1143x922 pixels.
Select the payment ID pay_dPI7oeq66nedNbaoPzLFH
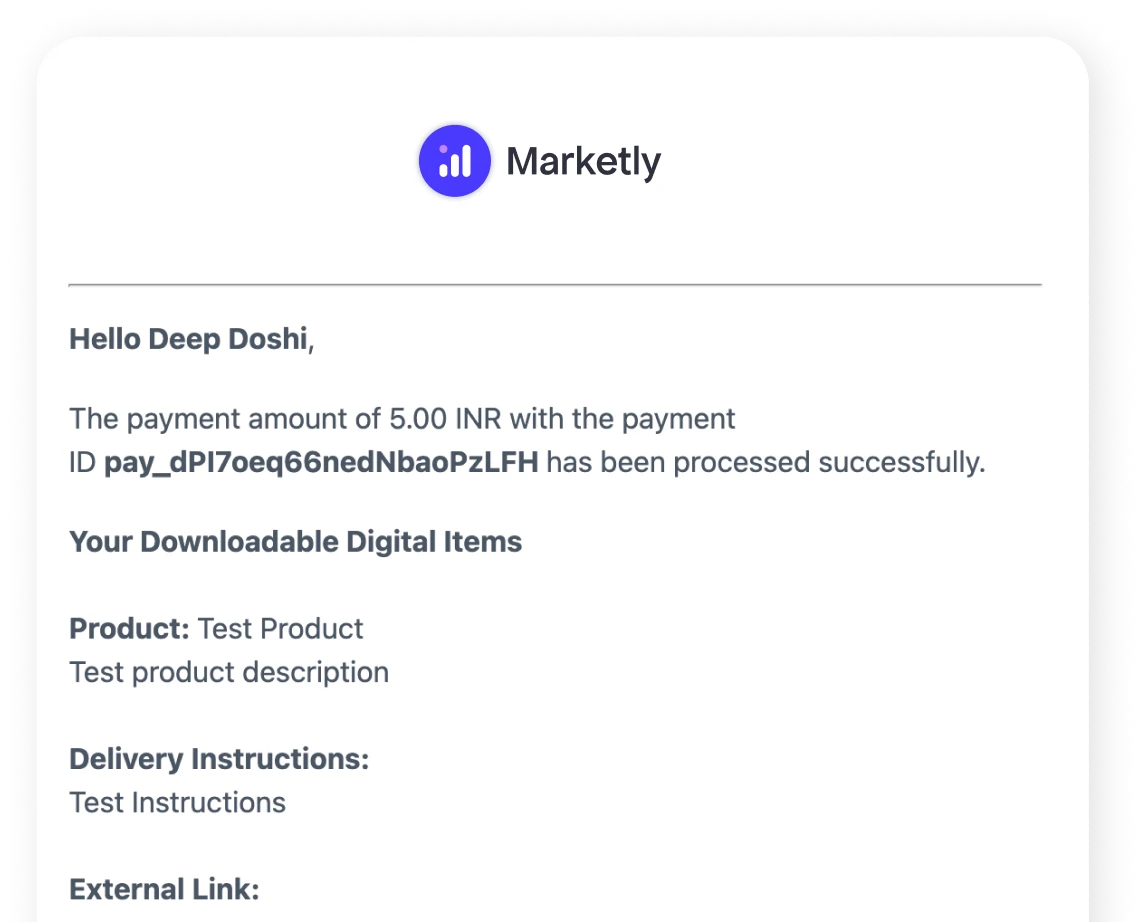[321, 462]
